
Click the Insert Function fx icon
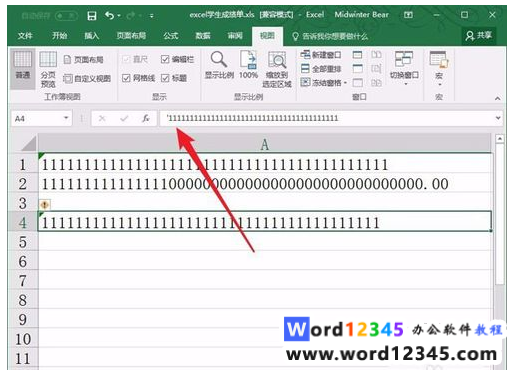tap(146, 118)
